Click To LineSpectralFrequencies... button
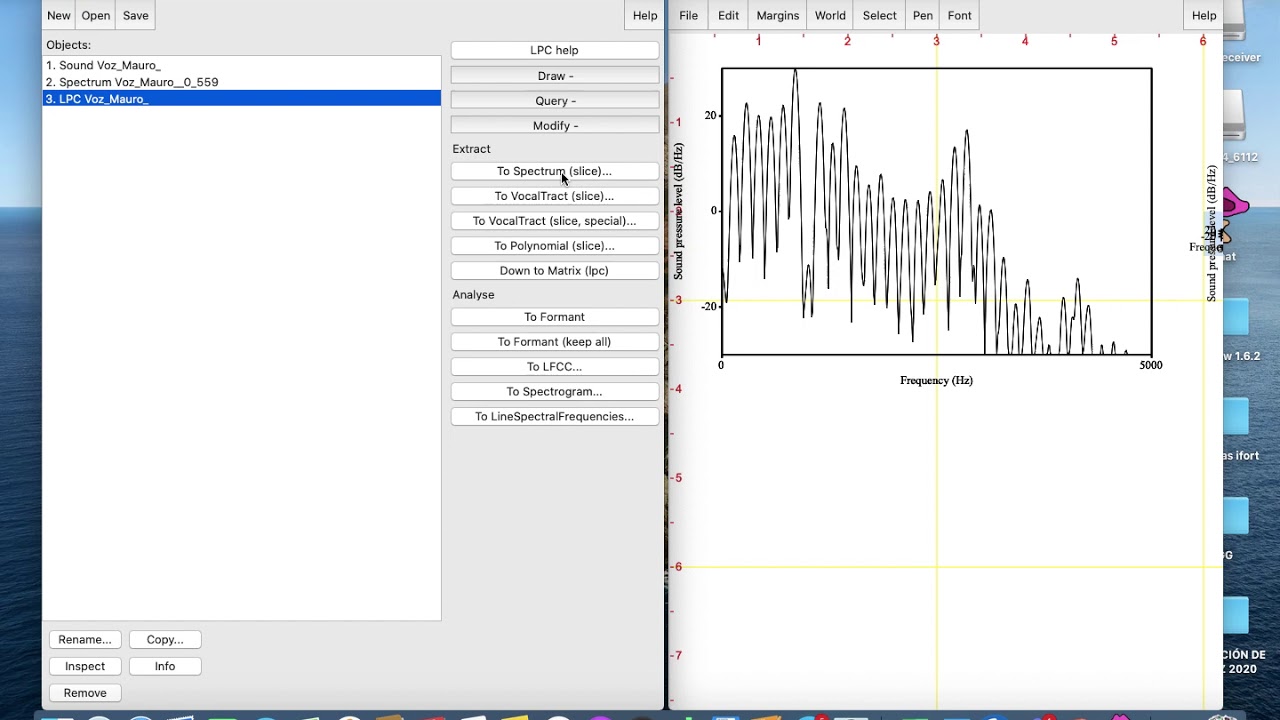Screen dimensions: 1280x720 (x=555, y=417)
